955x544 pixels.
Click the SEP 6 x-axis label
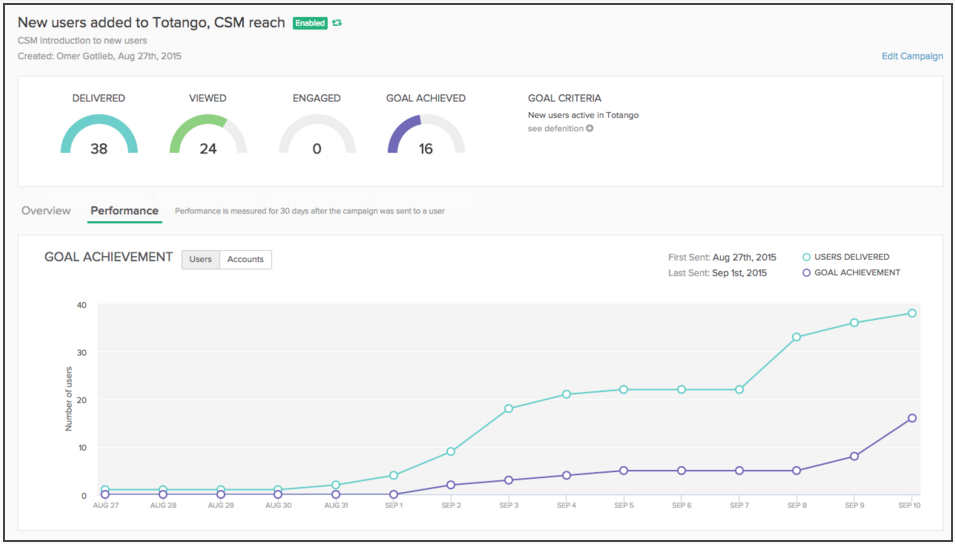(682, 506)
